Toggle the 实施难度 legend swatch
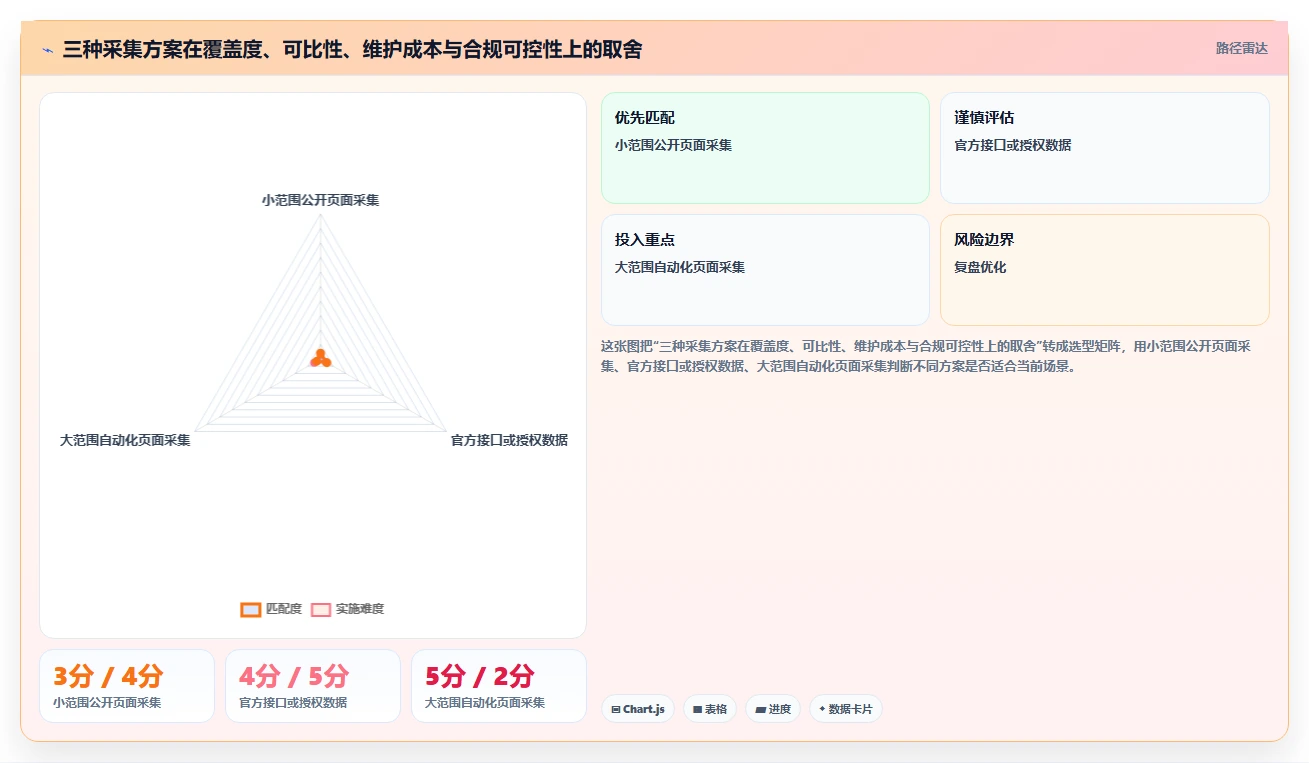This screenshot has height=763, width=1309. [x=321, y=609]
